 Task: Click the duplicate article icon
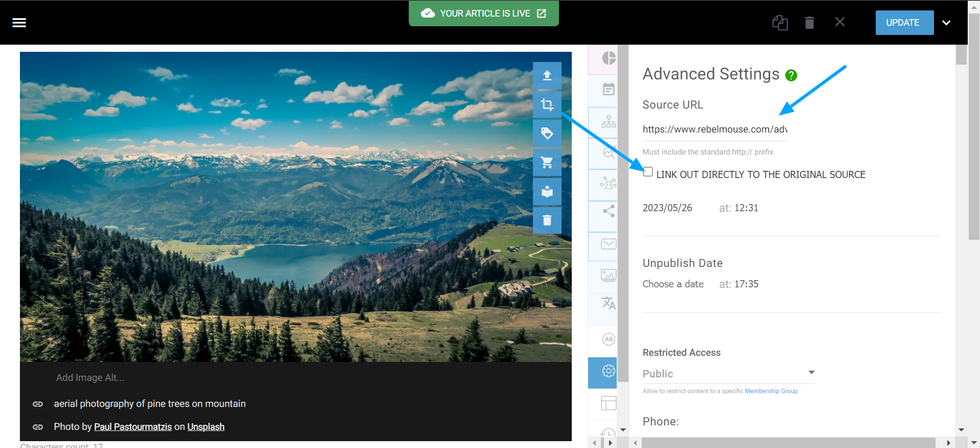pyautogui.click(x=780, y=22)
